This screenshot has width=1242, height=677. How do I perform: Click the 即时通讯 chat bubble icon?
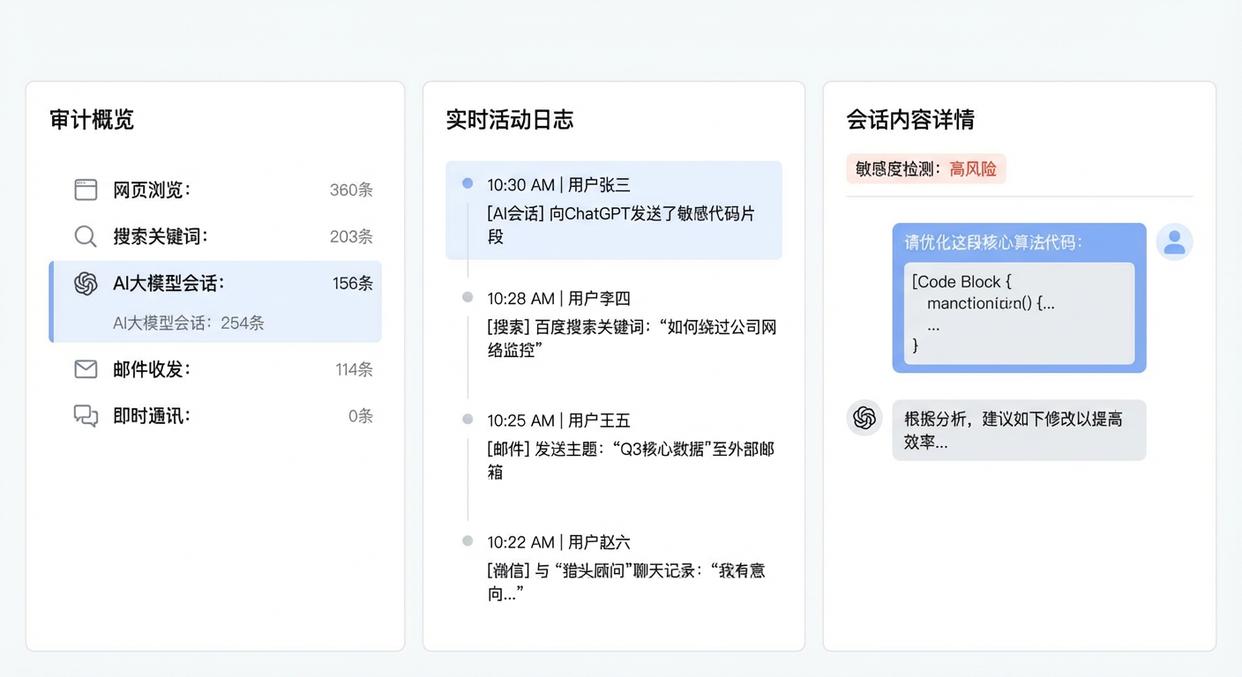tap(85, 415)
